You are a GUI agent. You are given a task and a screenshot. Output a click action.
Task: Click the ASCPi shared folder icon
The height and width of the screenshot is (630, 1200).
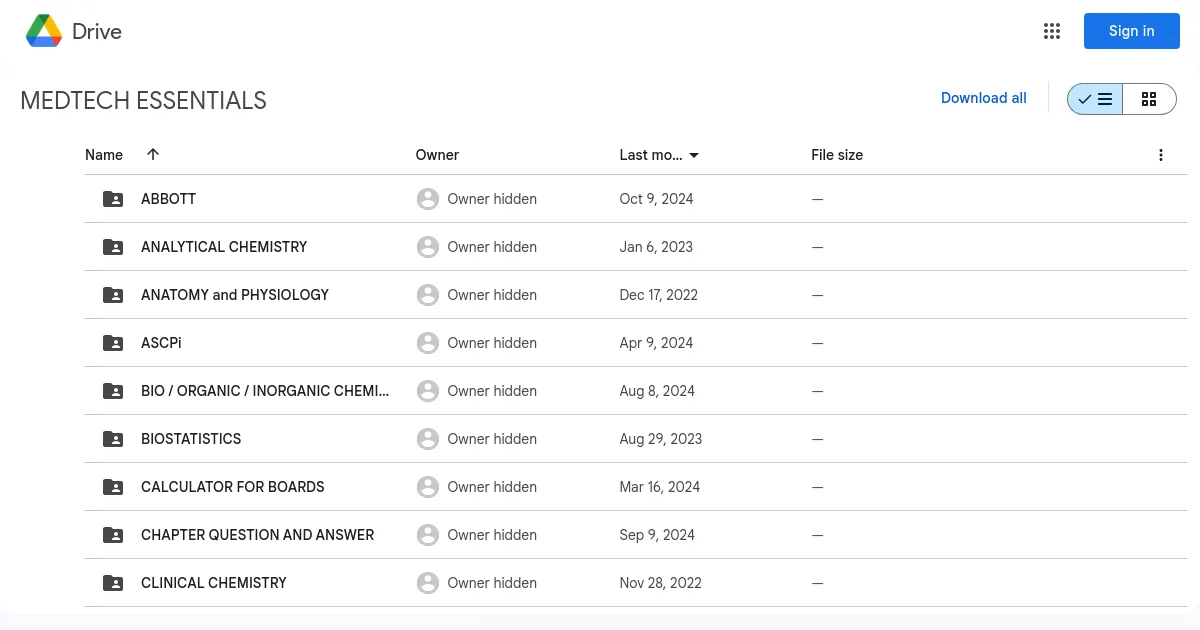[113, 343]
